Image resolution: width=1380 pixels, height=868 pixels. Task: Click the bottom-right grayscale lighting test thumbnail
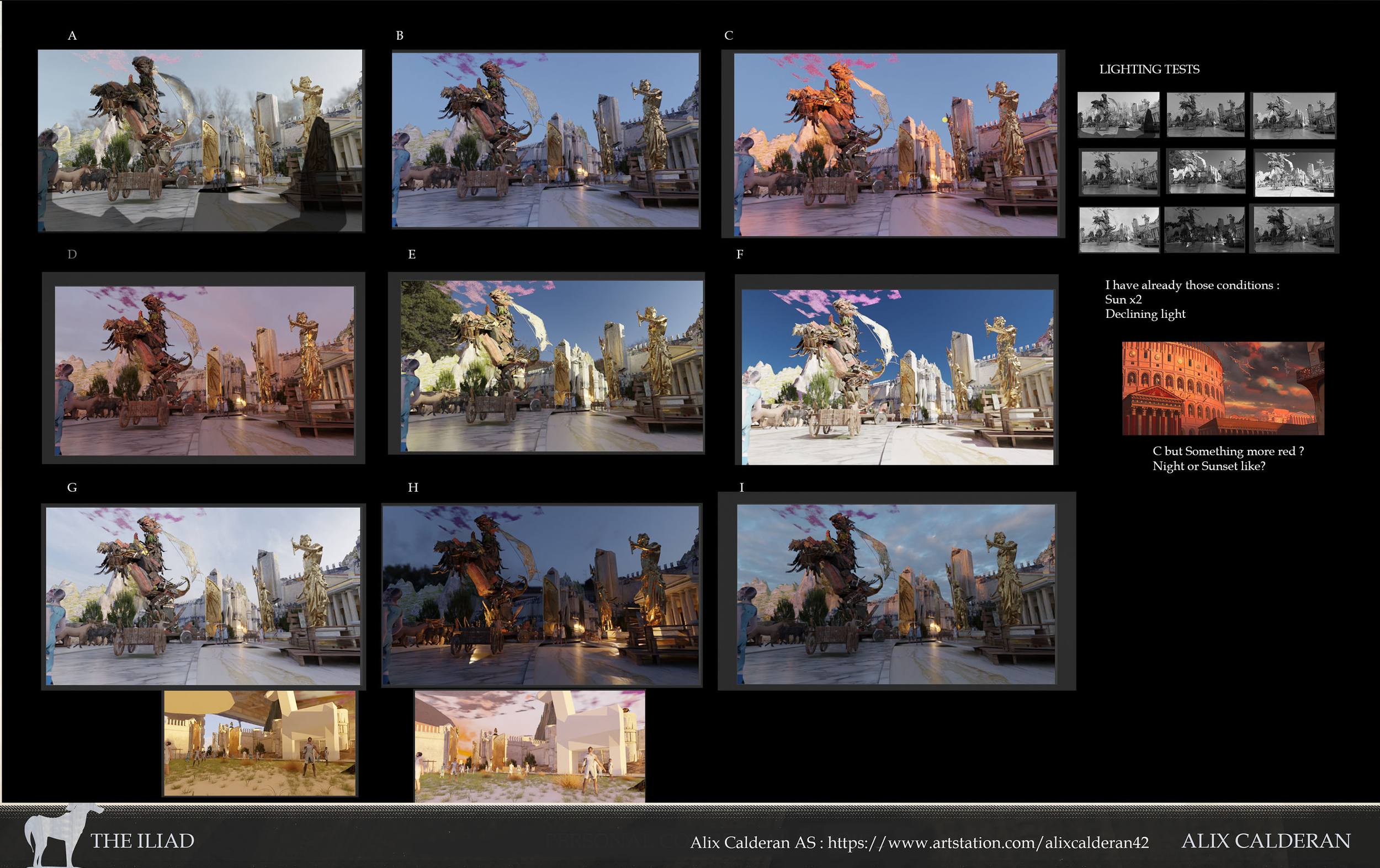[x=1294, y=228]
